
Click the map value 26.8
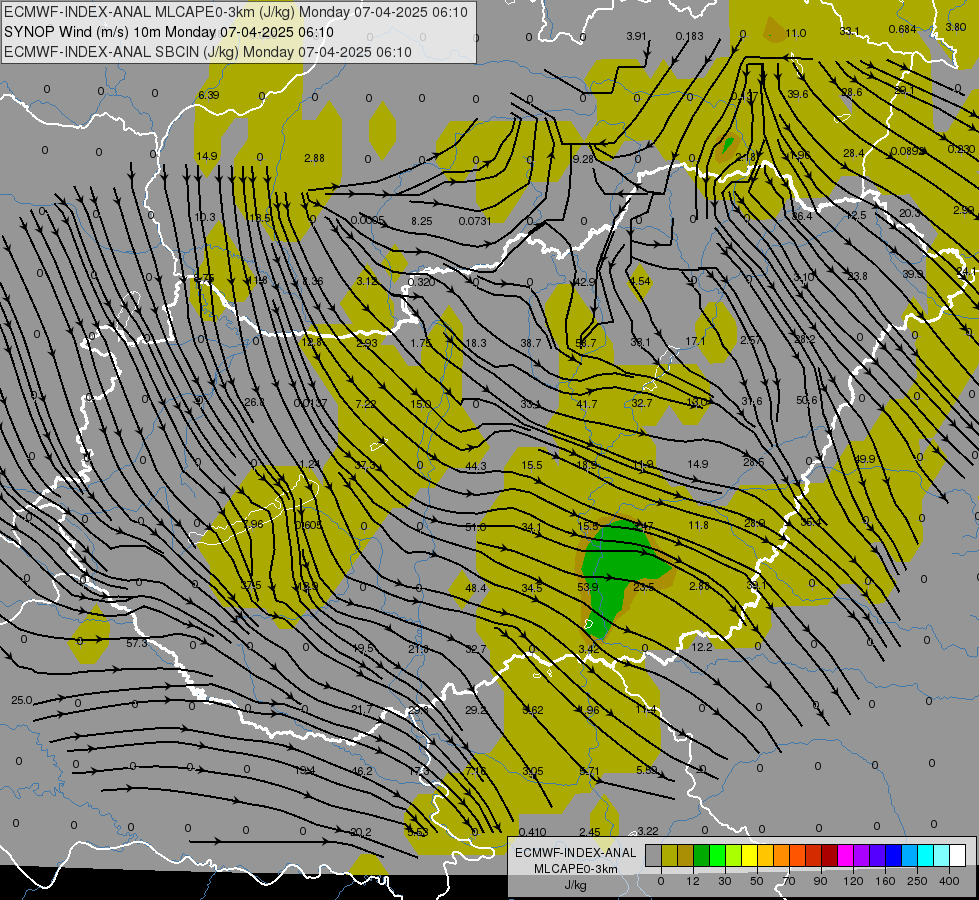click(x=254, y=402)
